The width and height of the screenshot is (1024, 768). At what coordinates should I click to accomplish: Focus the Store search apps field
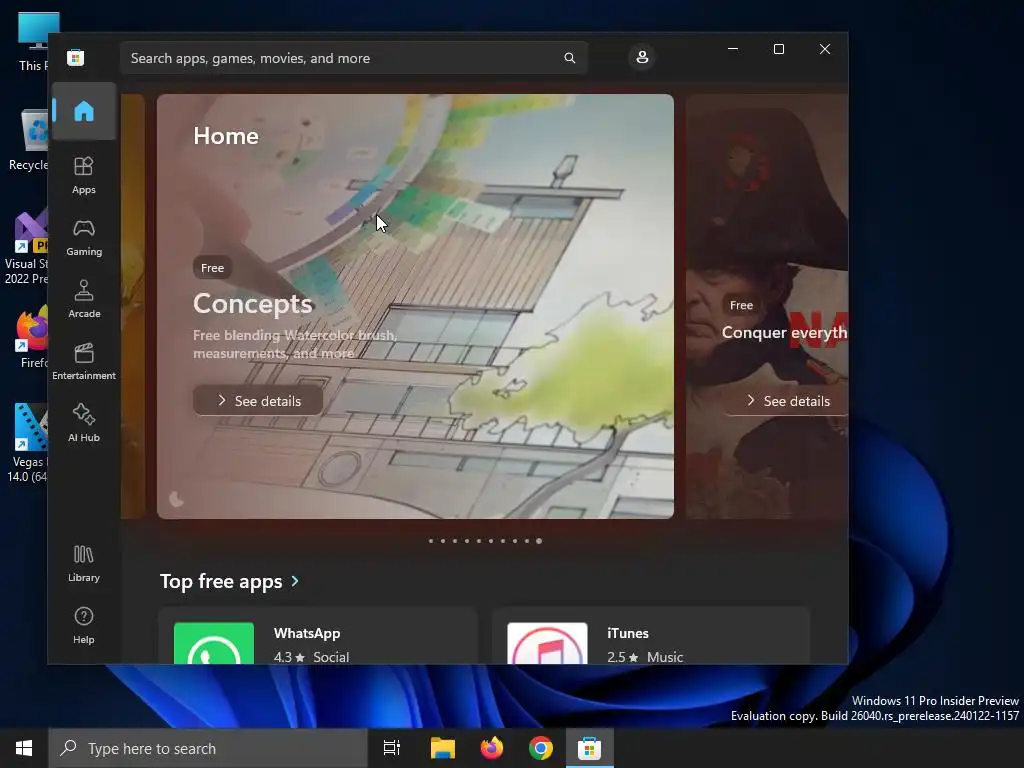coord(354,58)
